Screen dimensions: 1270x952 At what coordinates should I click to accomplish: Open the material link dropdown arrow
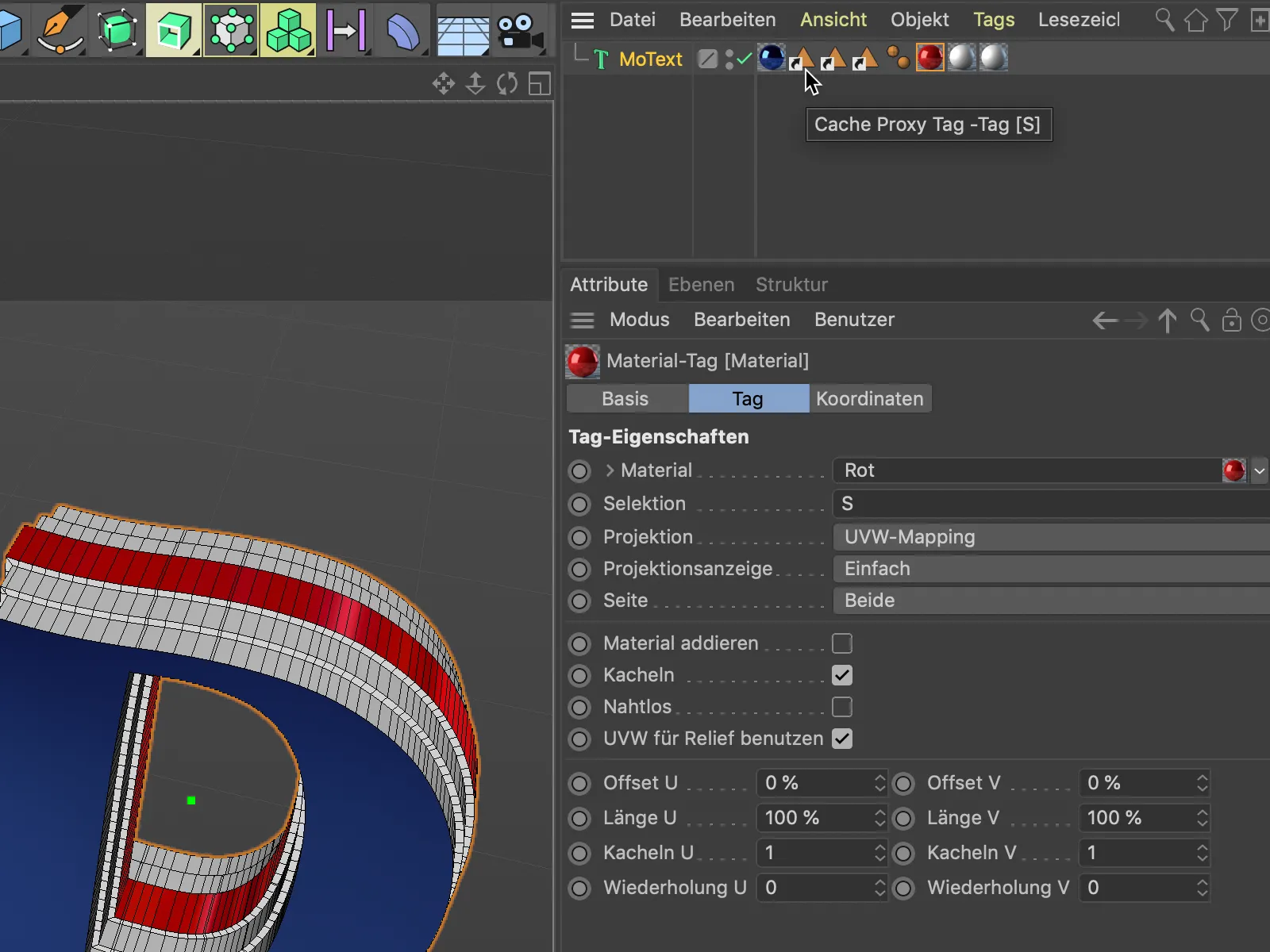(1260, 471)
